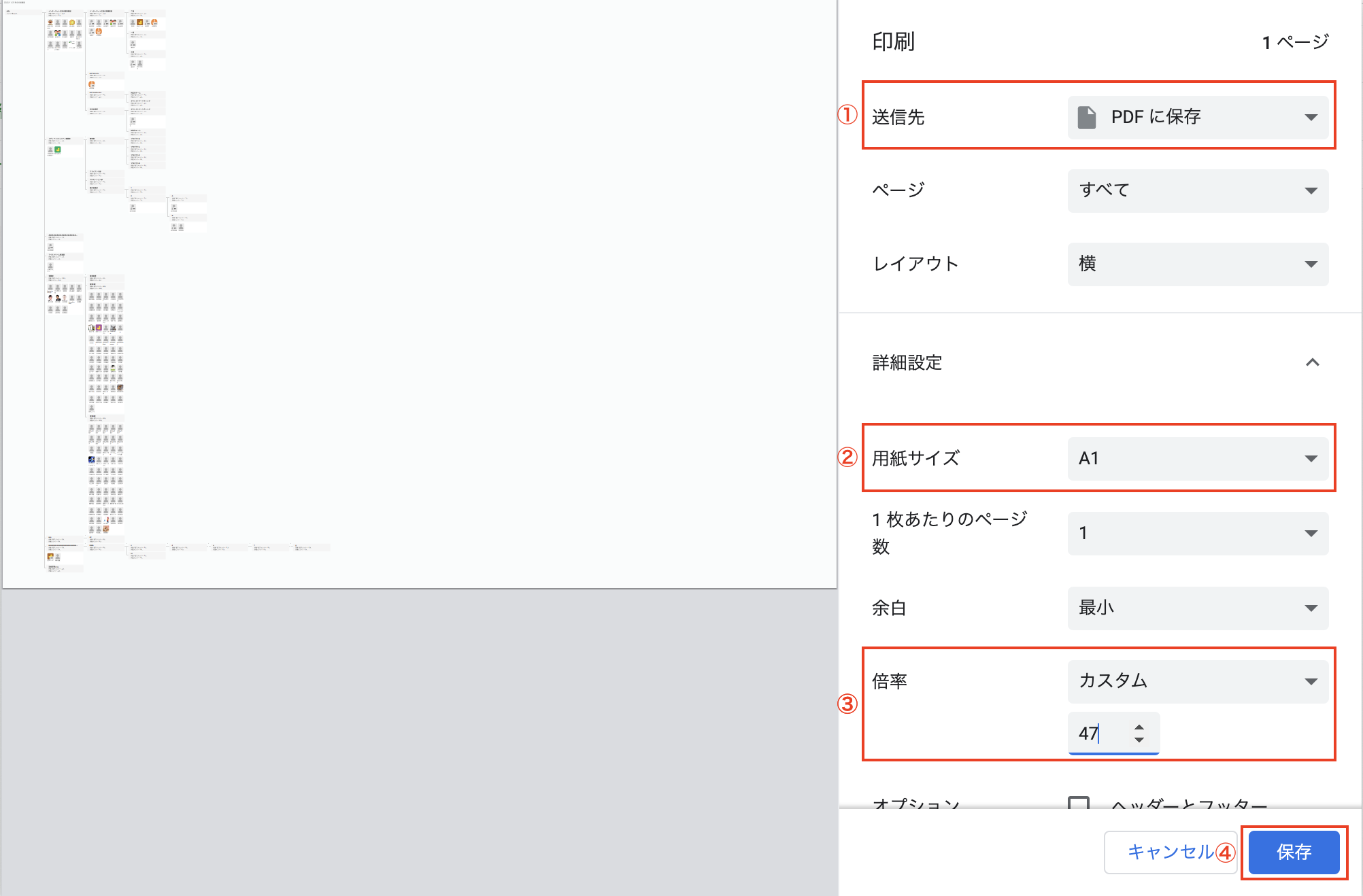Open the pages-per-sheet dropdown showing 1
The height and width of the screenshot is (896, 1363).
(1197, 533)
